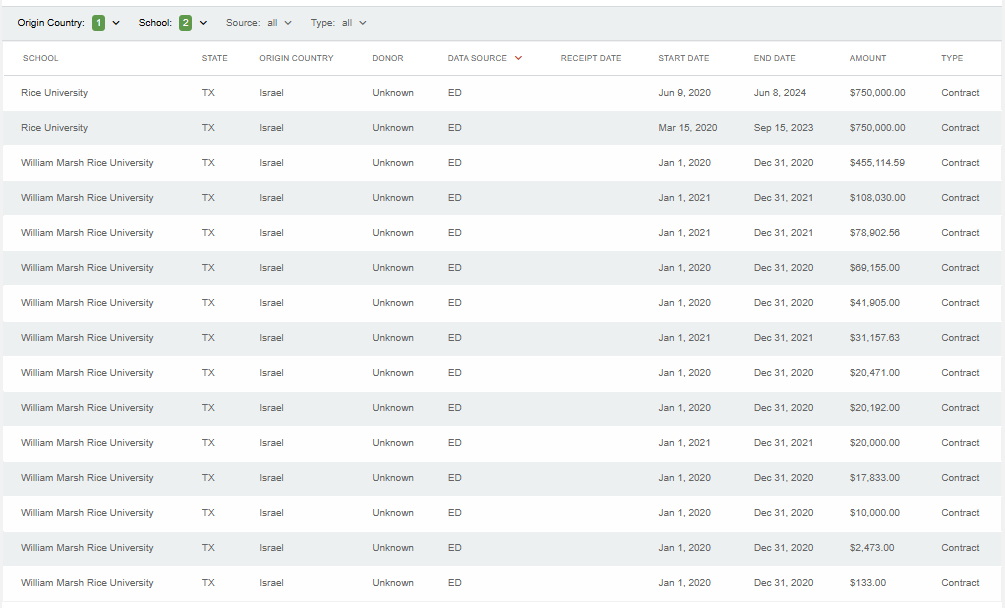The width and height of the screenshot is (1005, 608).
Task: Open the Origin Country filter dropdown
Action: click(x=69, y=23)
